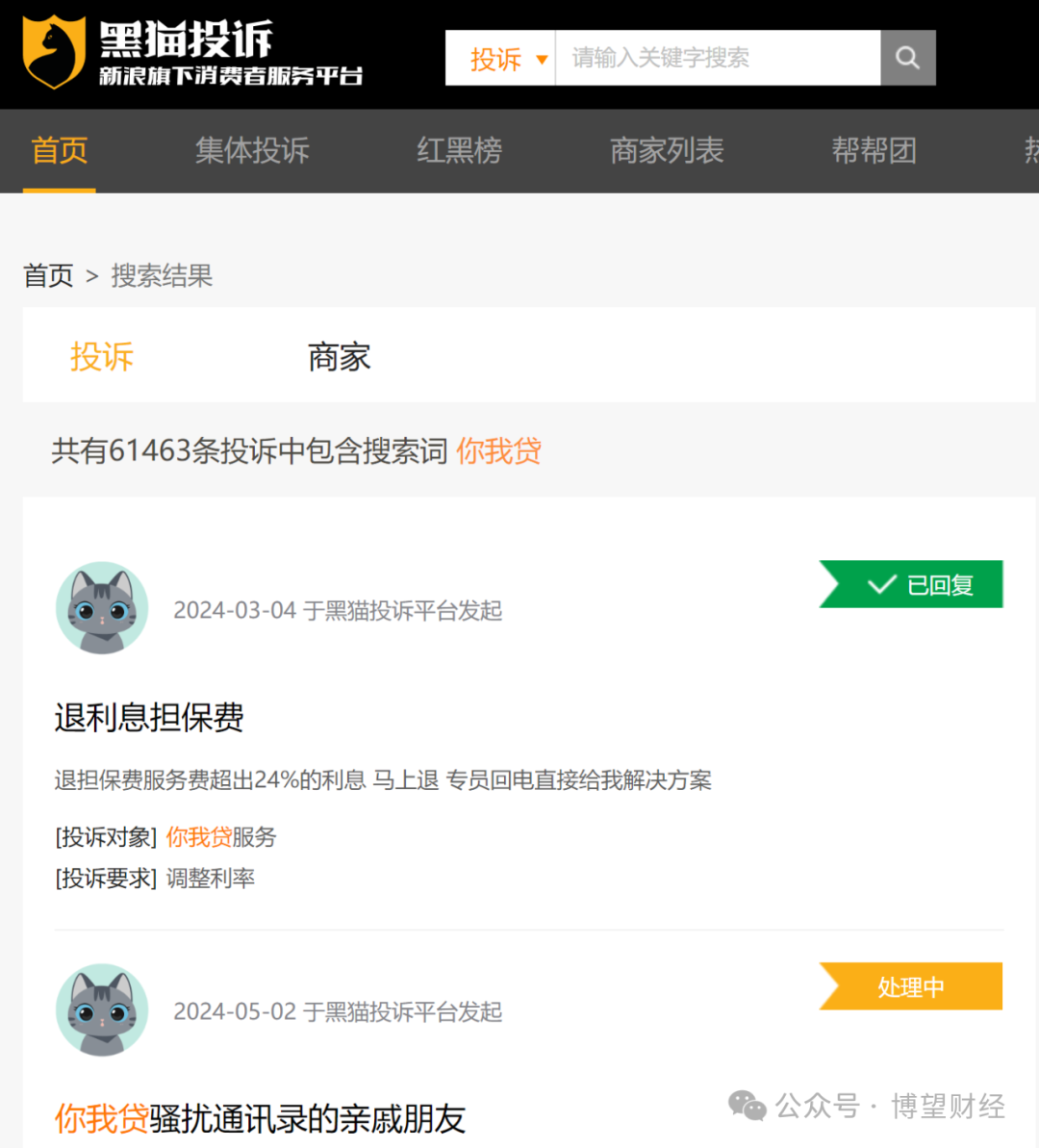Image resolution: width=1039 pixels, height=1148 pixels.
Task: Go to the 首页 navigation tab
Action: (x=60, y=151)
